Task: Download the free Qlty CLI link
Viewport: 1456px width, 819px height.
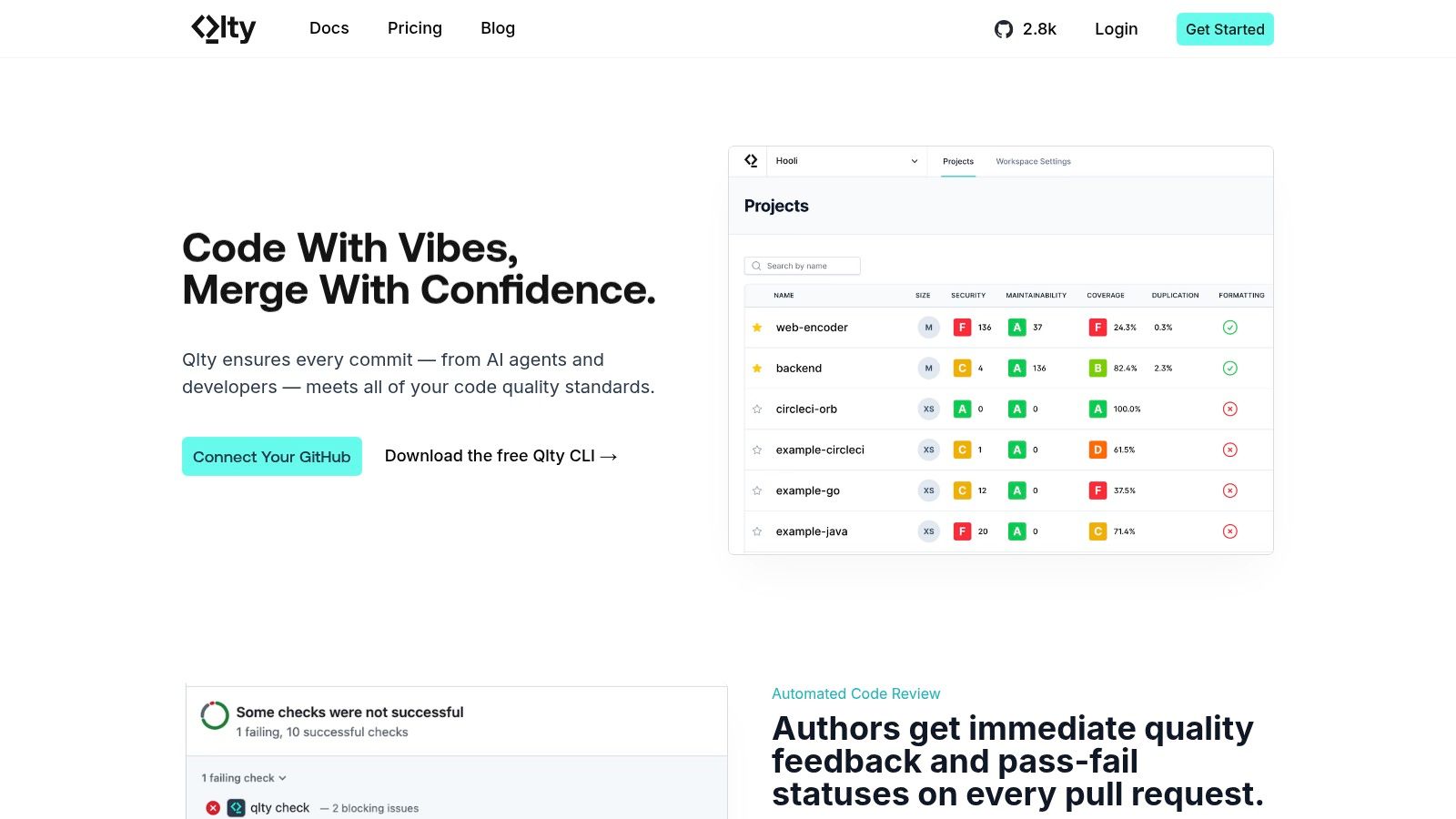Action: pos(501,456)
